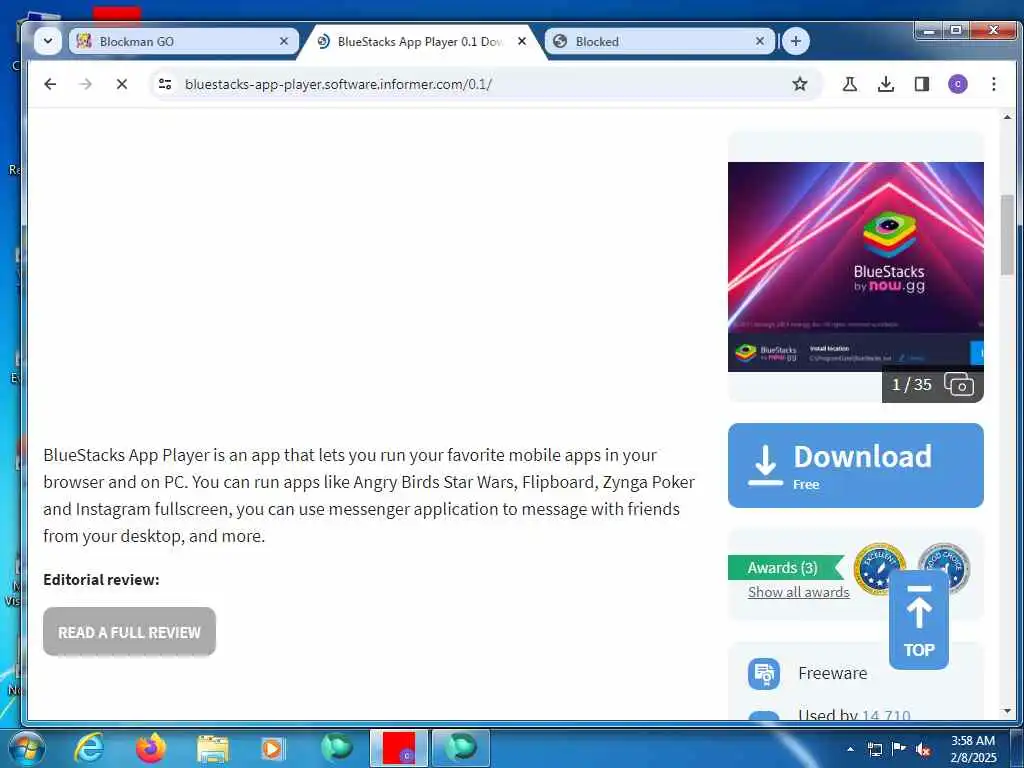Screen dimensions: 1024x768
Task: Click the Awards (3) ribbon label
Action: coord(782,568)
